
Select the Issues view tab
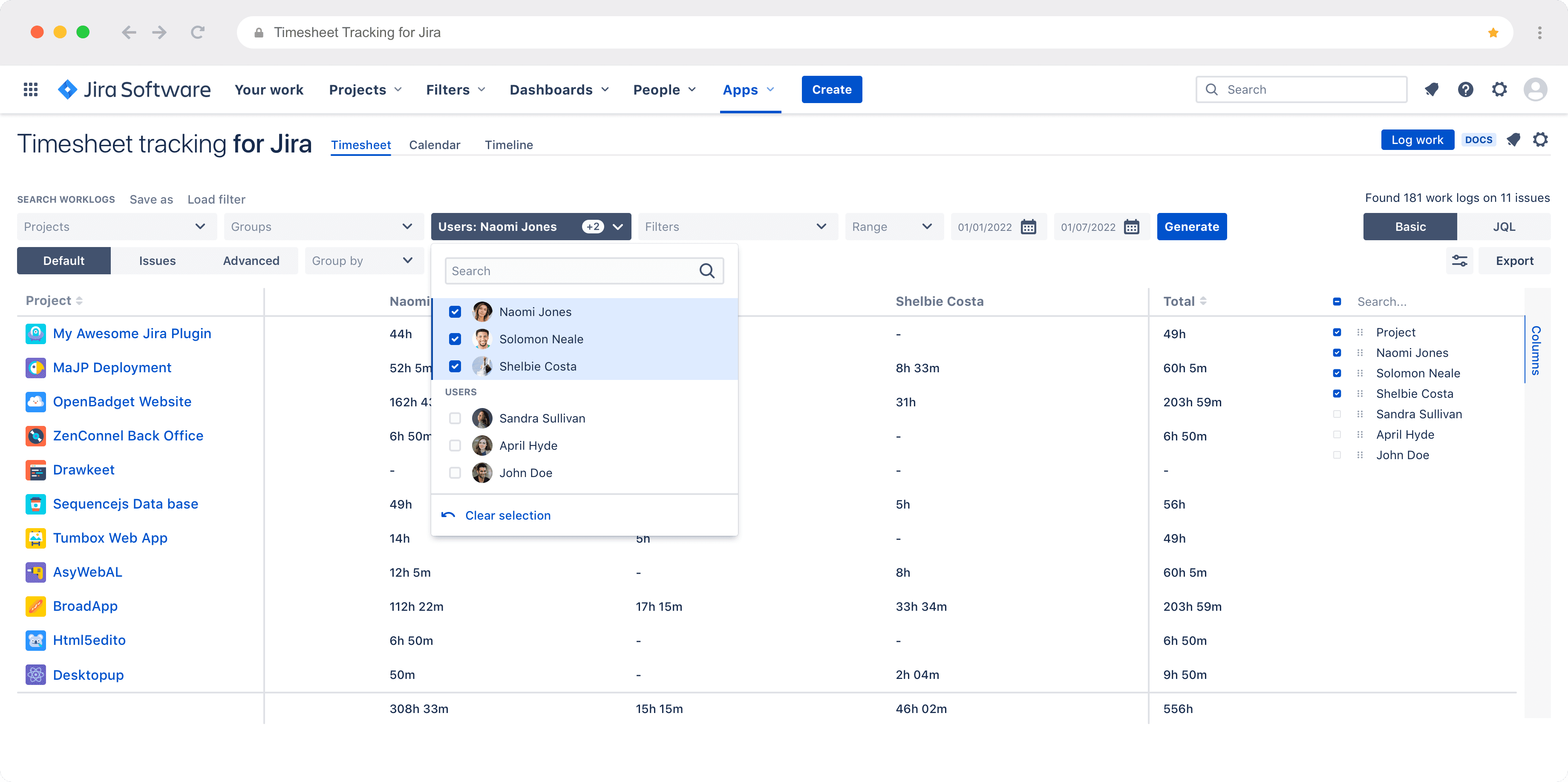[x=157, y=261]
